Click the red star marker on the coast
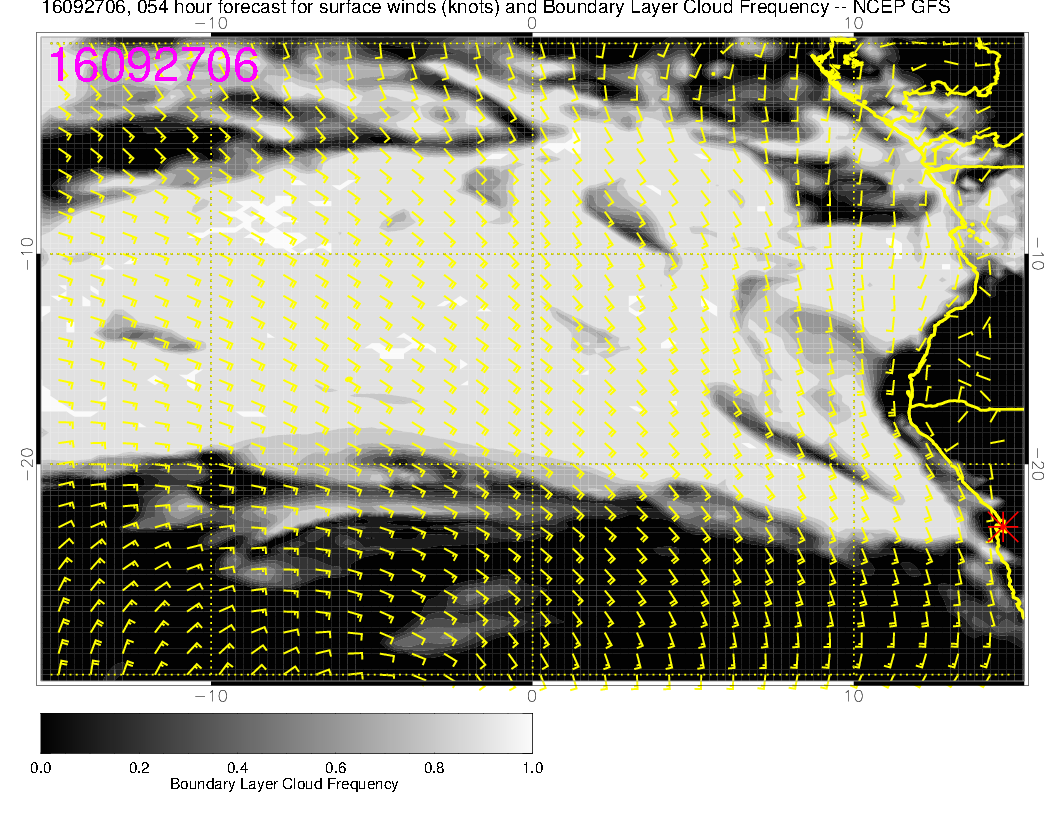The image size is (1056, 816). click(1003, 526)
